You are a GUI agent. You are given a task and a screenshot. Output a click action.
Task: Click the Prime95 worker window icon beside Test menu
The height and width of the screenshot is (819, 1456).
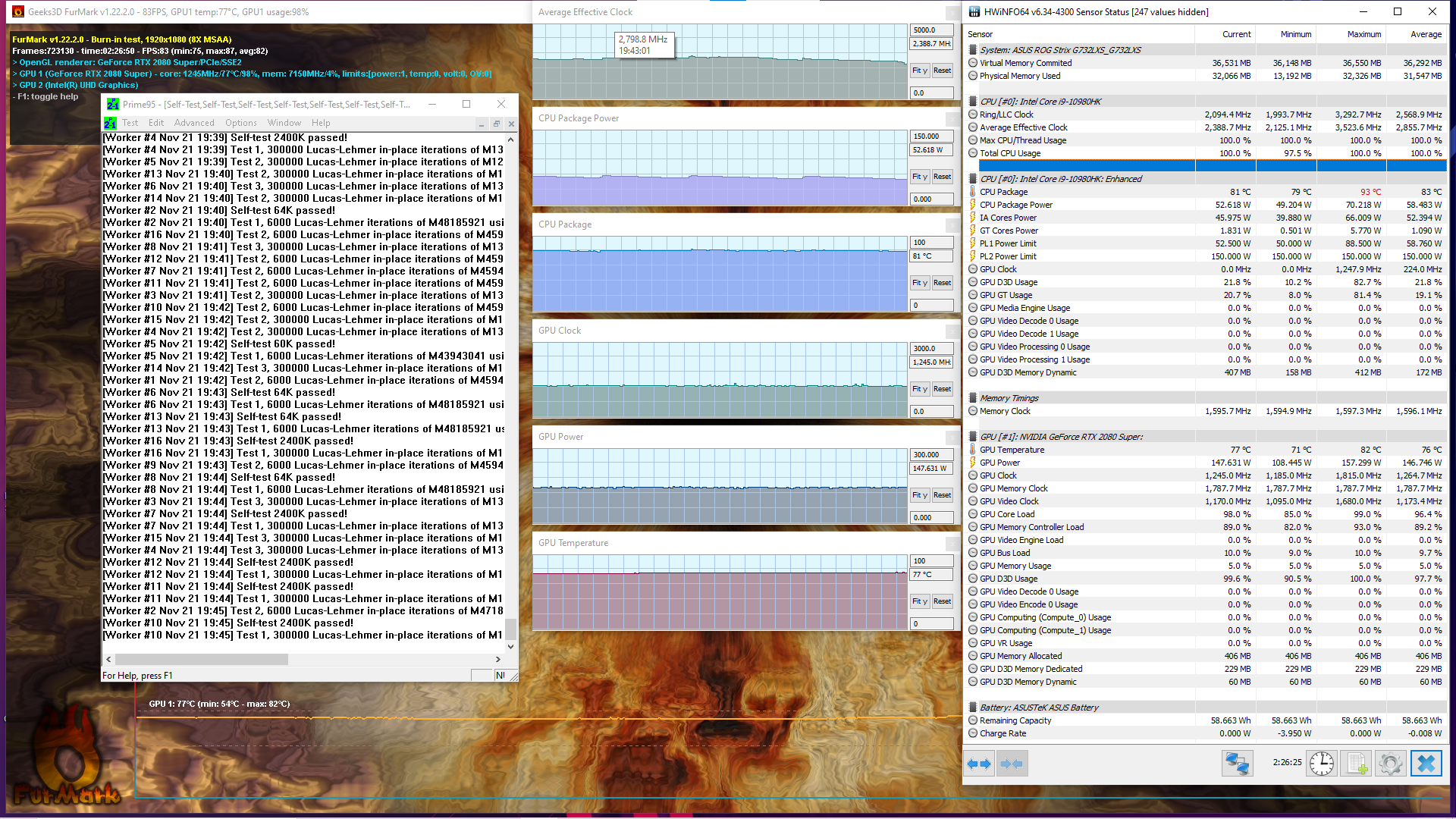pos(111,123)
